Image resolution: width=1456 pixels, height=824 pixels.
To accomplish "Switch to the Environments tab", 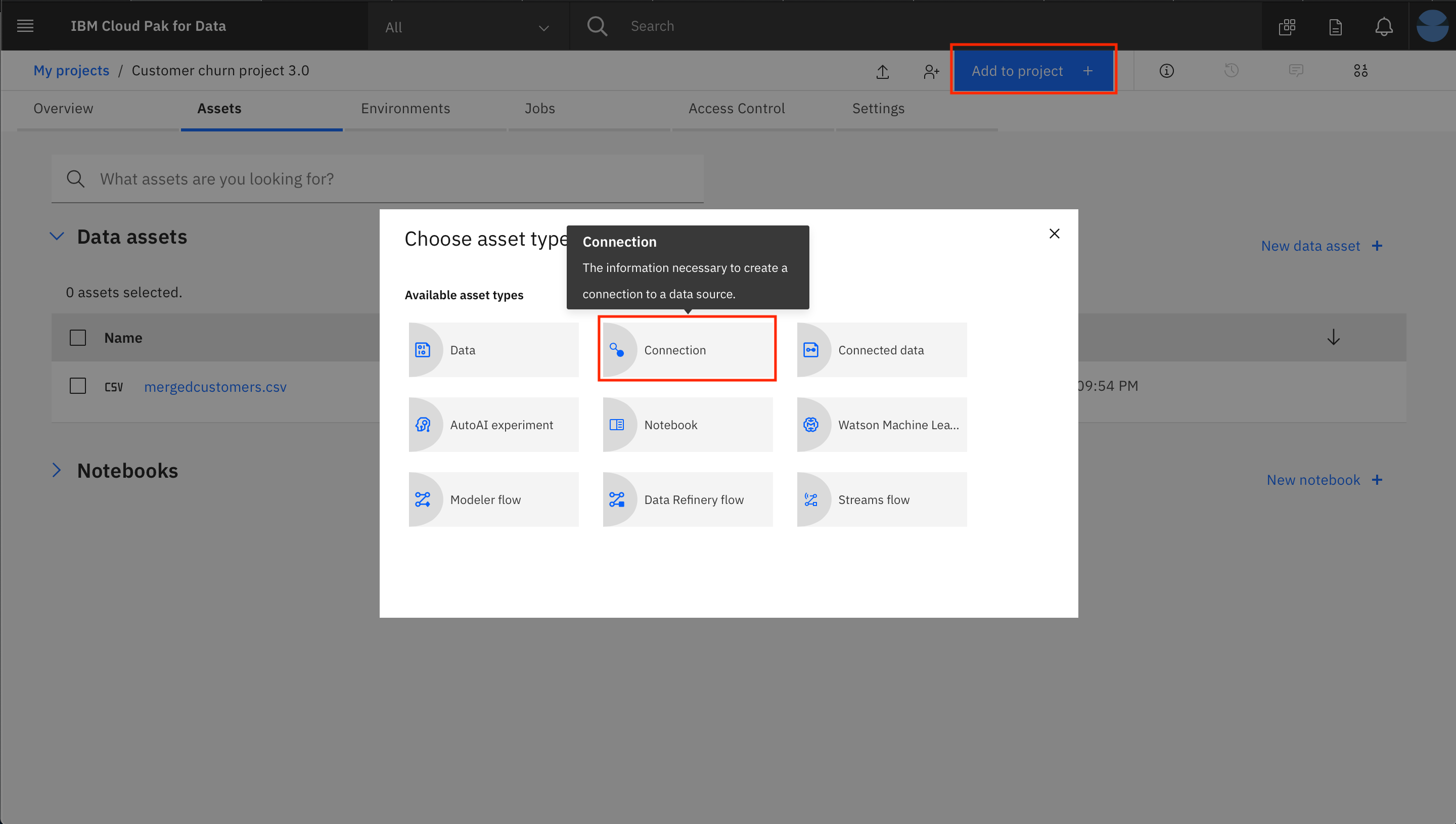I will click(x=405, y=108).
